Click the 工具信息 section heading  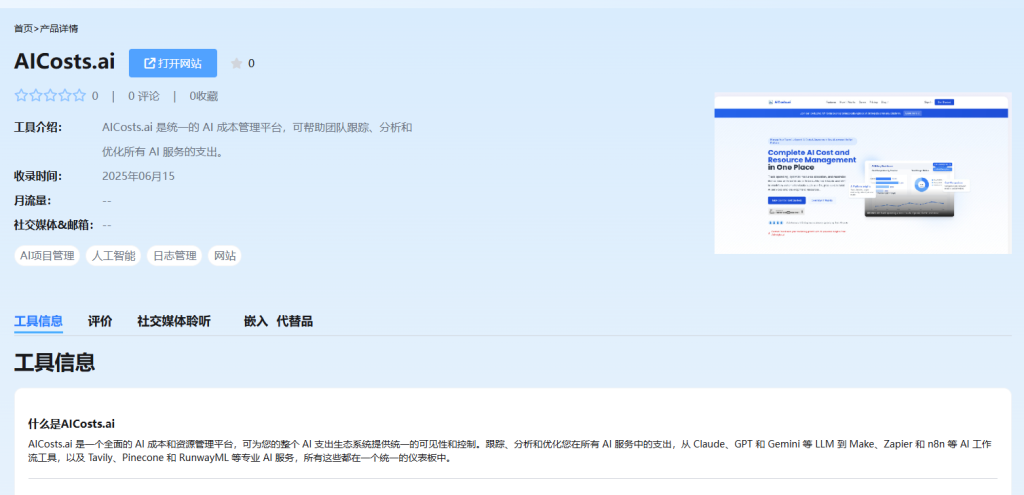[55, 362]
